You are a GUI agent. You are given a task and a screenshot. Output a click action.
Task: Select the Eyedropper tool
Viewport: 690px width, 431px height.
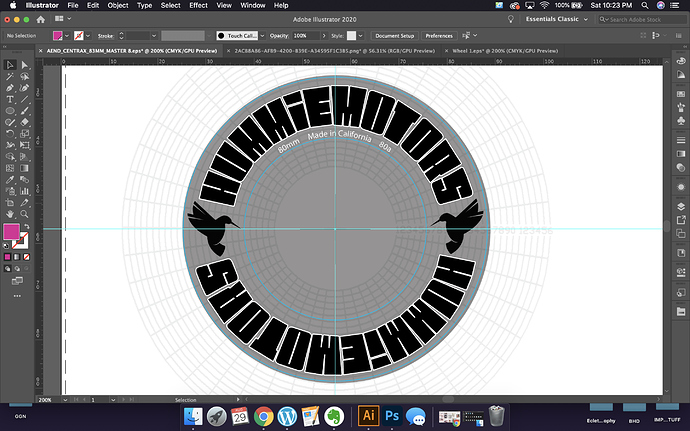pyautogui.click(x=10, y=180)
